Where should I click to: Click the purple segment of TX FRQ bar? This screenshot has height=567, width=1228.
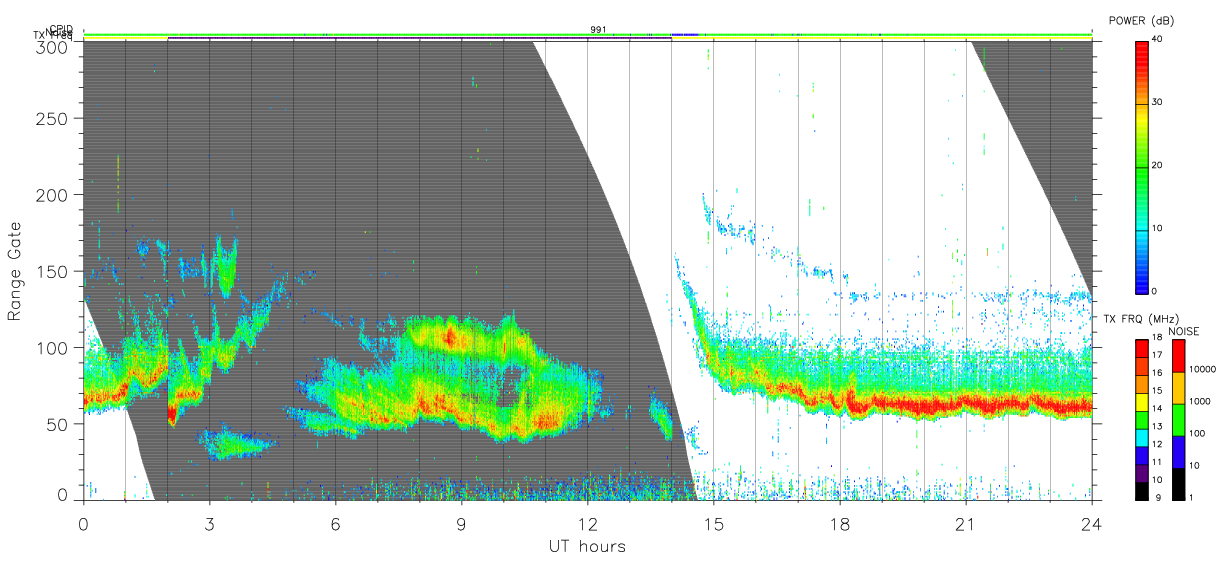tap(1142, 473)
